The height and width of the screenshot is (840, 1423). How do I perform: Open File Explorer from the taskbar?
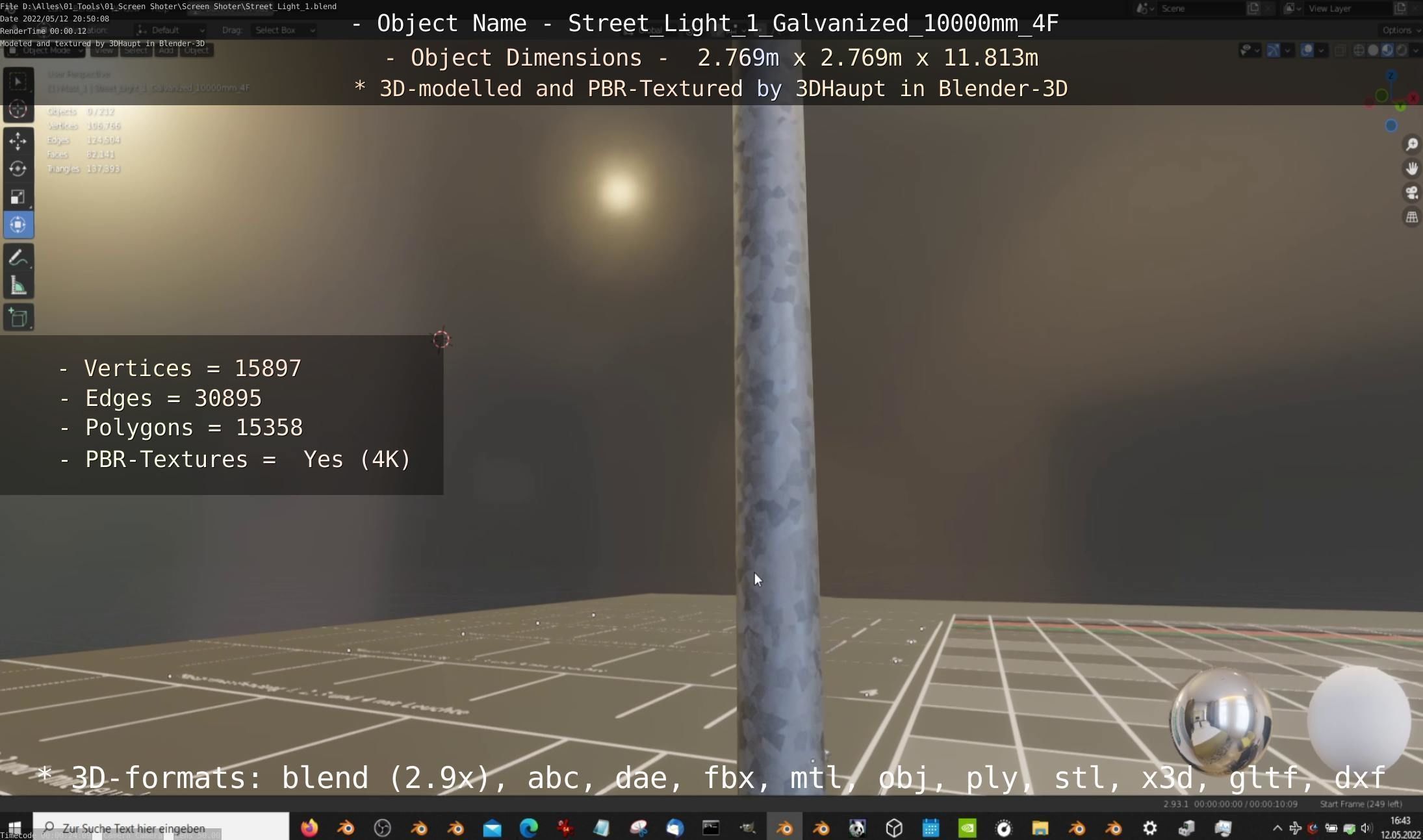(x=1040, y=828)
